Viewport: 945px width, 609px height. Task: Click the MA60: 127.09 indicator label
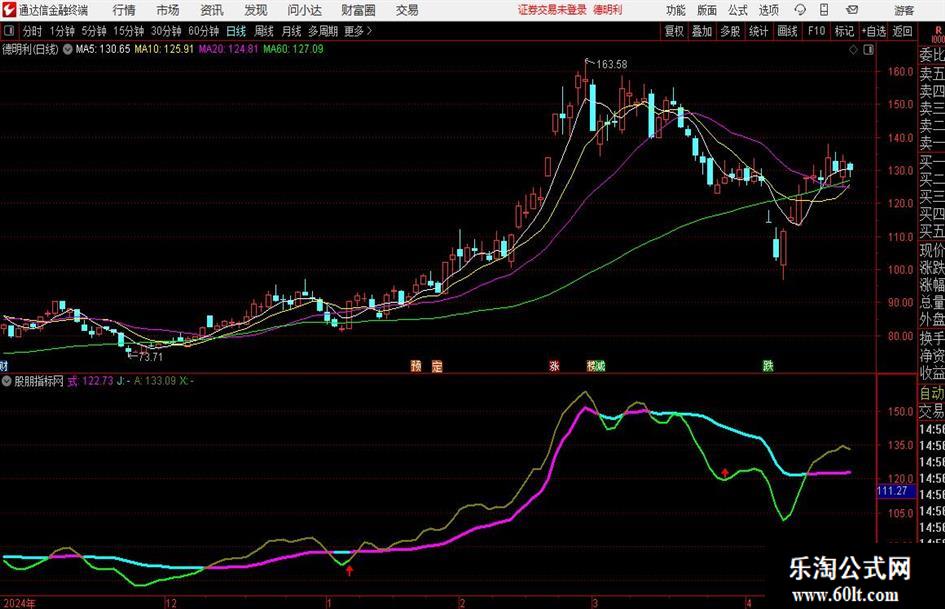click(293, 49)
